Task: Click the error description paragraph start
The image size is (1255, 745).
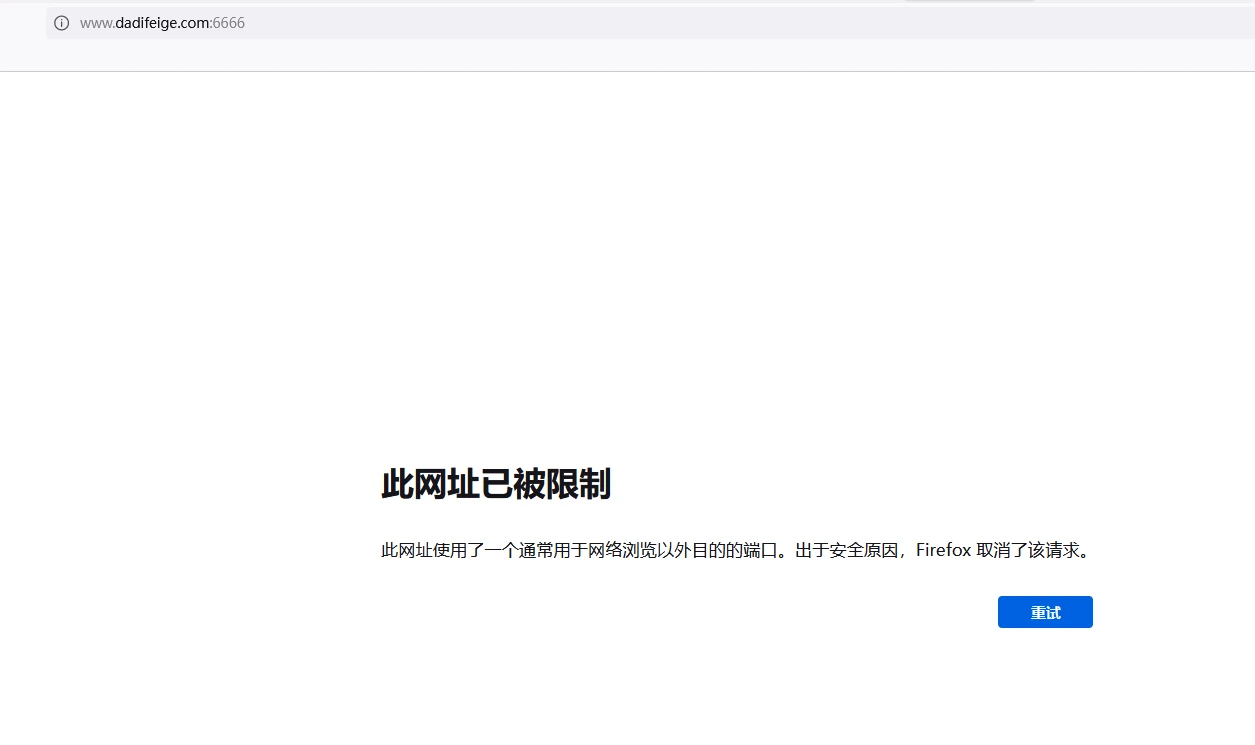Action: point(390,550)
